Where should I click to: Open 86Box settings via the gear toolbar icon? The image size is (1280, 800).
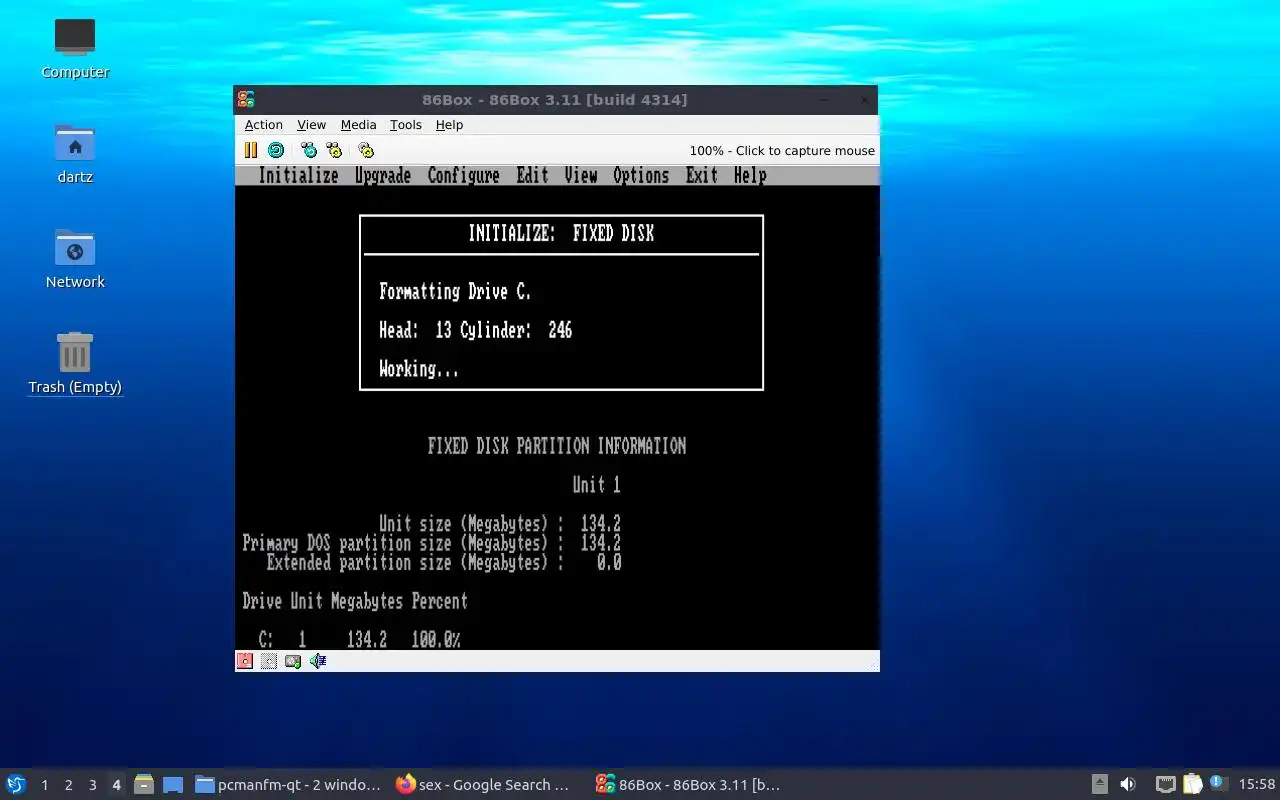click(x=366, y=150)
